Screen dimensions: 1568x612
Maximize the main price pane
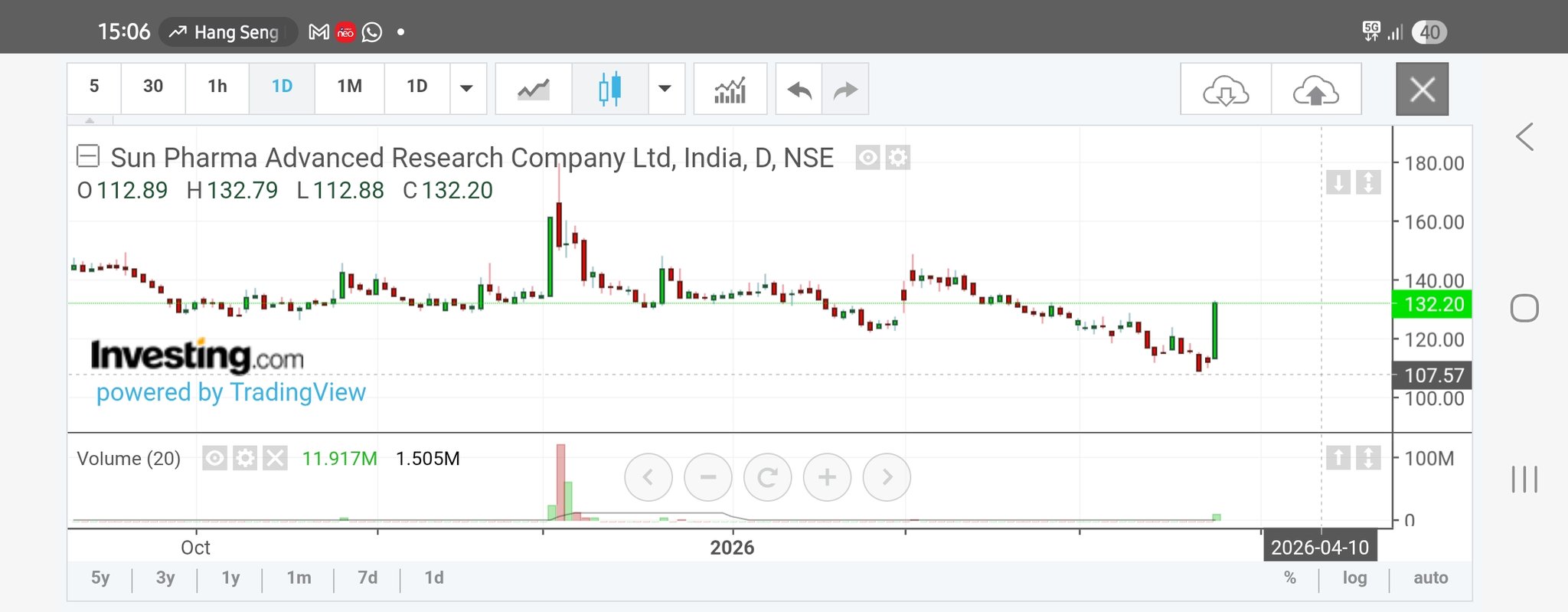tap(1368, 182)
